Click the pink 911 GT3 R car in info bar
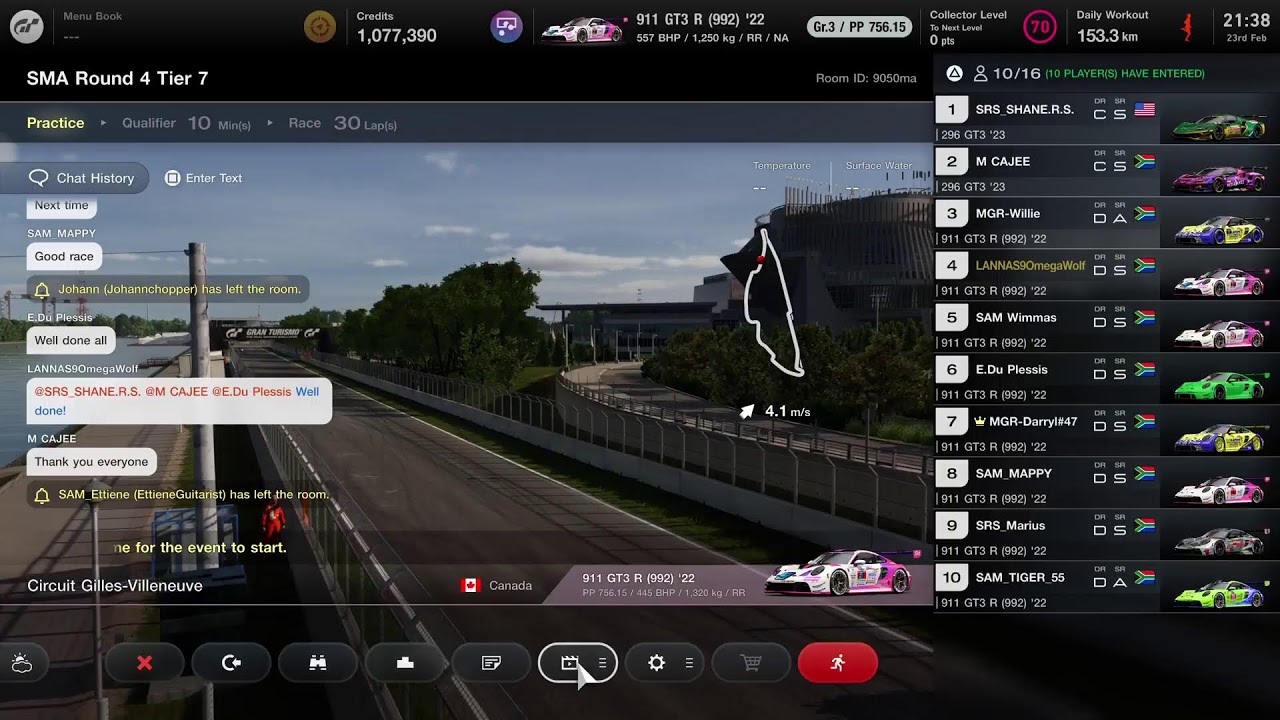1280x720 pixels. (x=842, y=572)
